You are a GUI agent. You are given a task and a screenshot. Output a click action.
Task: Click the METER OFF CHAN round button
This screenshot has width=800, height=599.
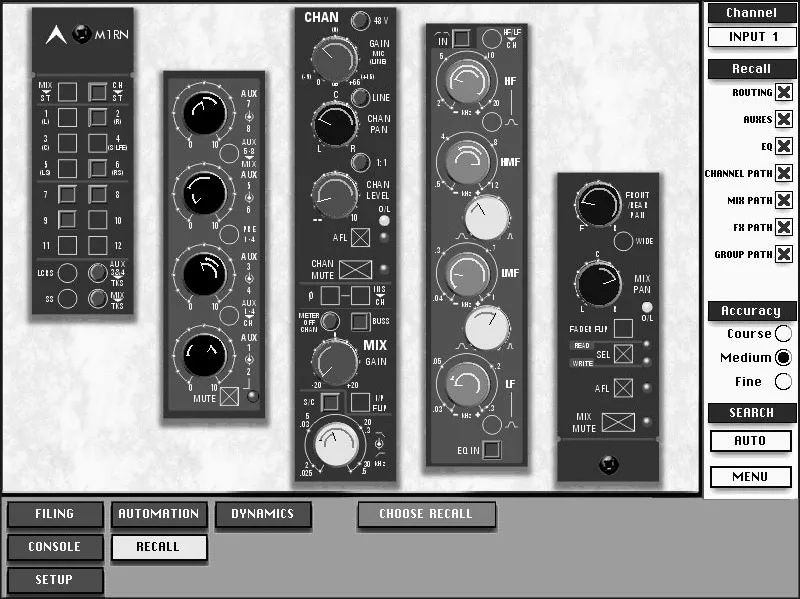pos(330,321)
